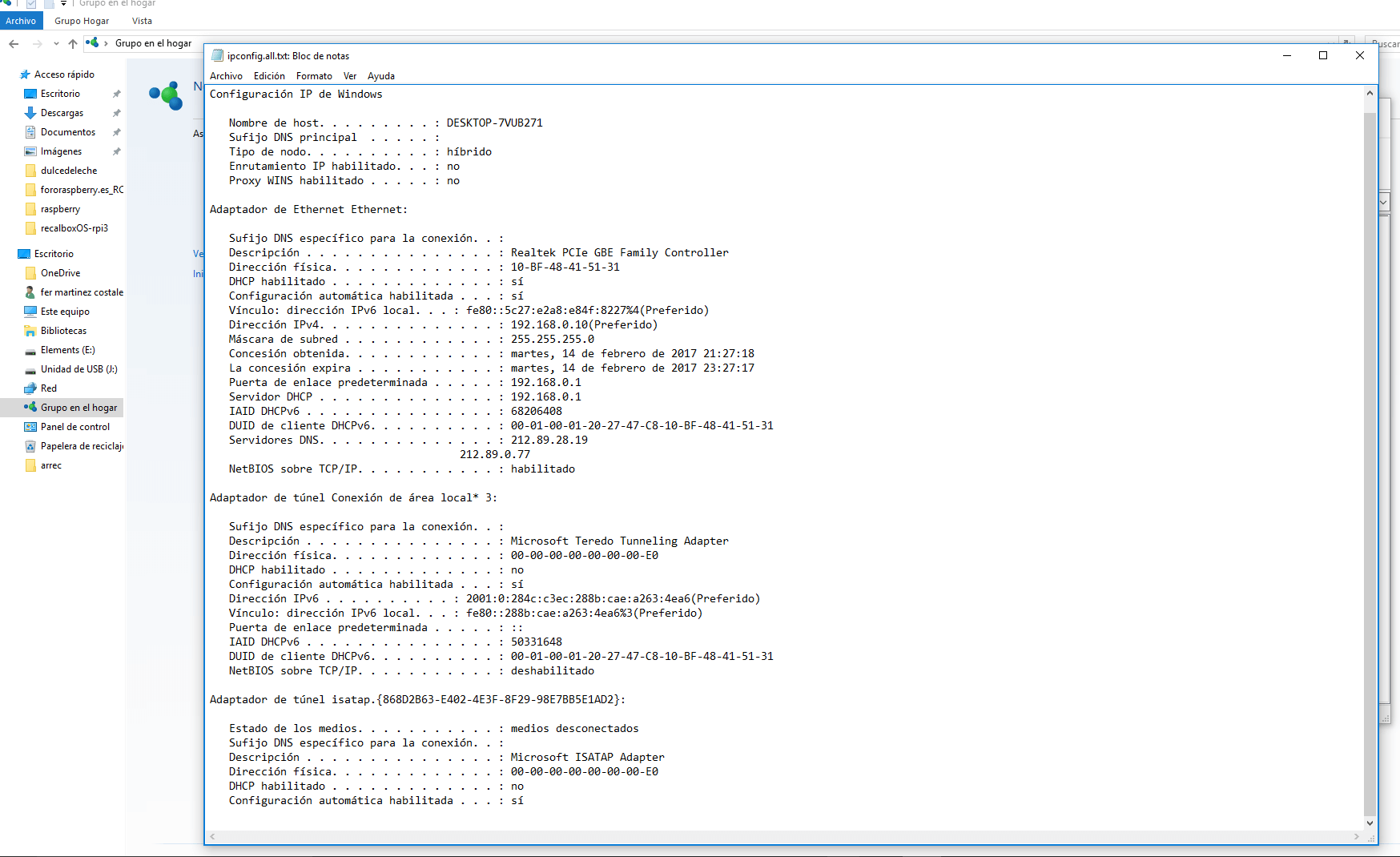
Task: Open Notepad's Formato menu
Action: click(314, 76)
